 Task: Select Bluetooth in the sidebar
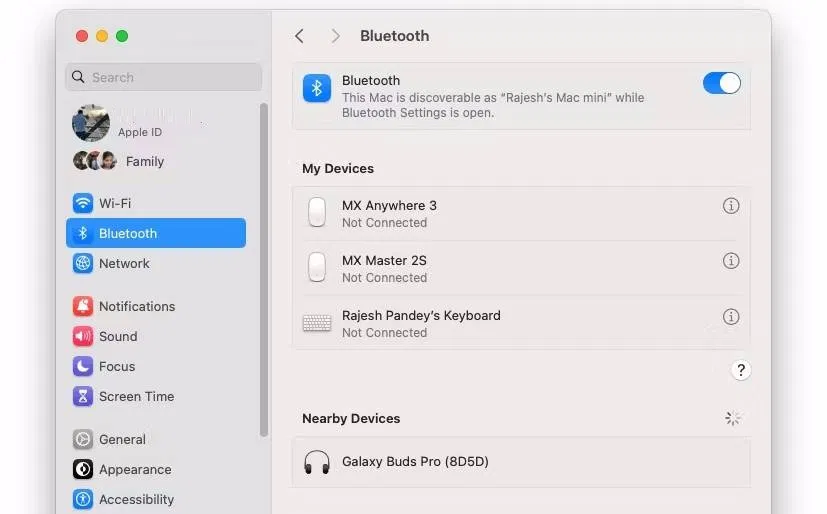coord(156,233)
